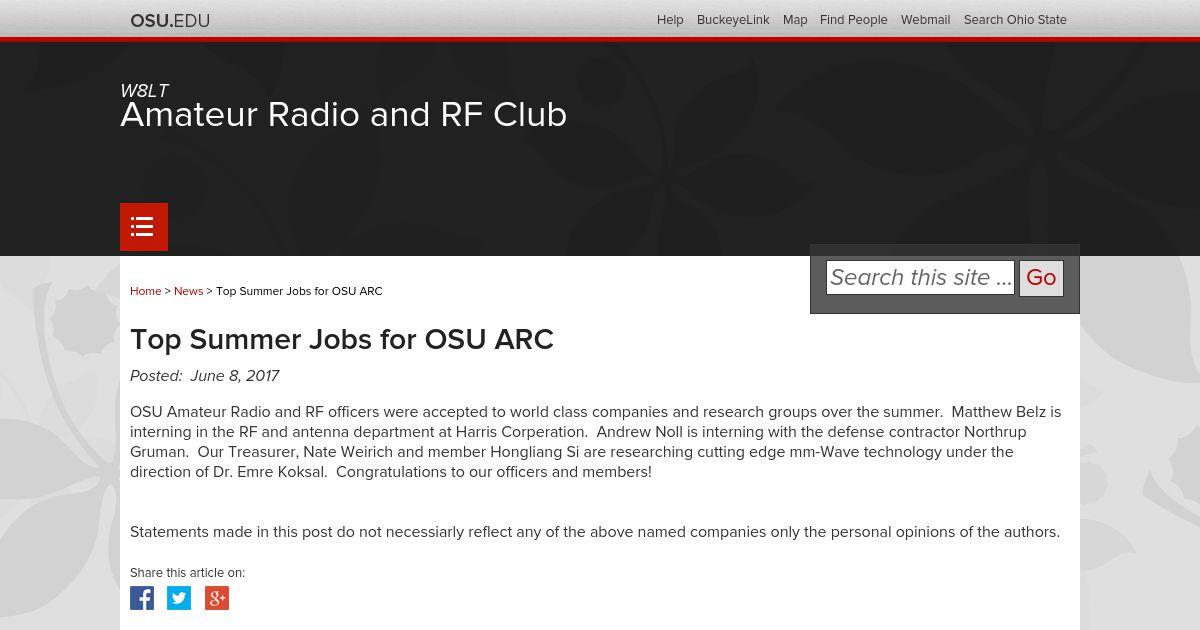The image size is (1200, 630).
Task: Click the paragraph mentioning Harris Corporation
Action: tap(596, 442)
